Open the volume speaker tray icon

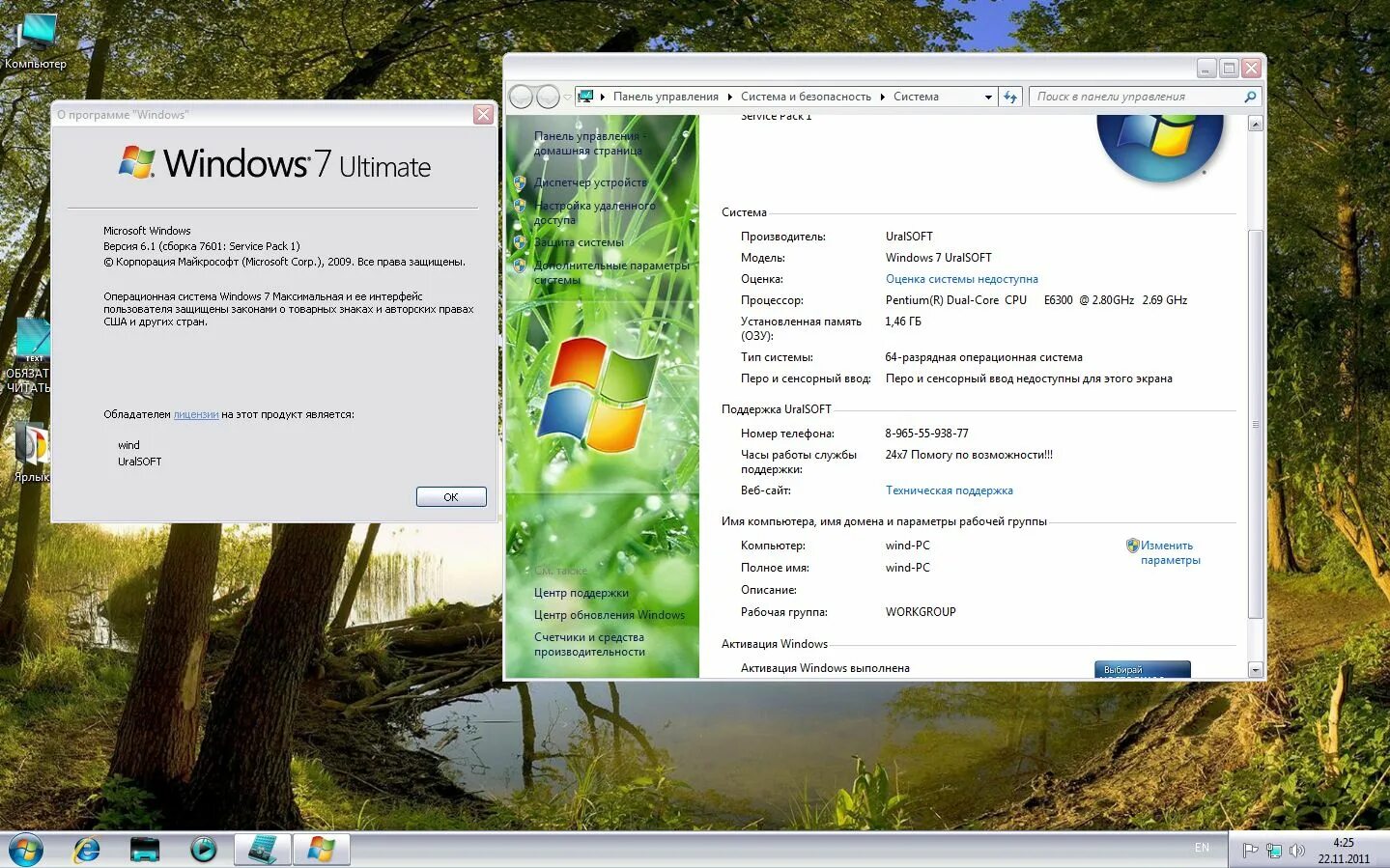click(x=1297, y=851)
